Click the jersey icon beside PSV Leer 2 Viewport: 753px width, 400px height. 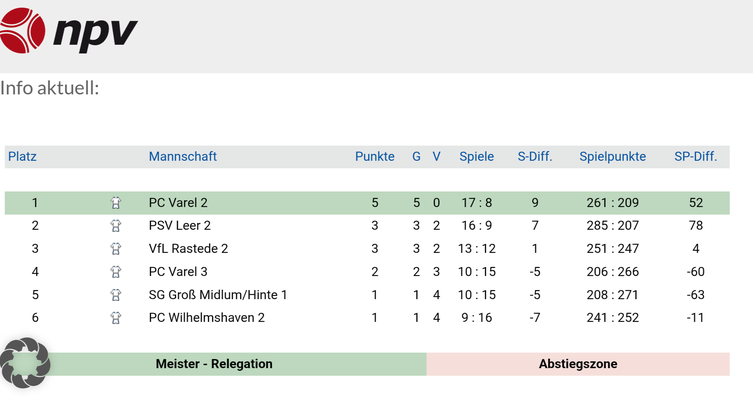coord(116,226)
